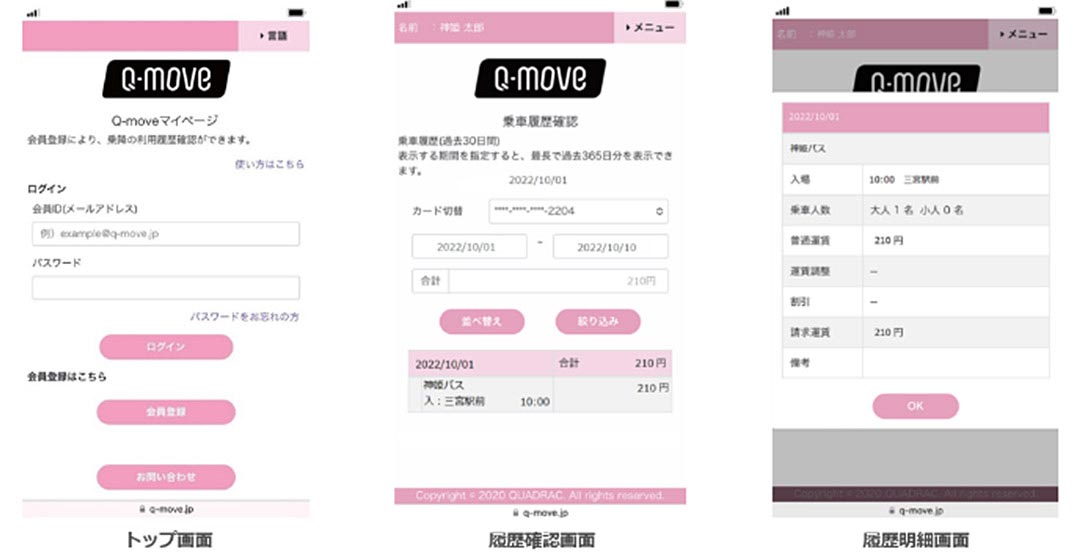Click the お問い合わせ contact button

[x=166, y=477]
